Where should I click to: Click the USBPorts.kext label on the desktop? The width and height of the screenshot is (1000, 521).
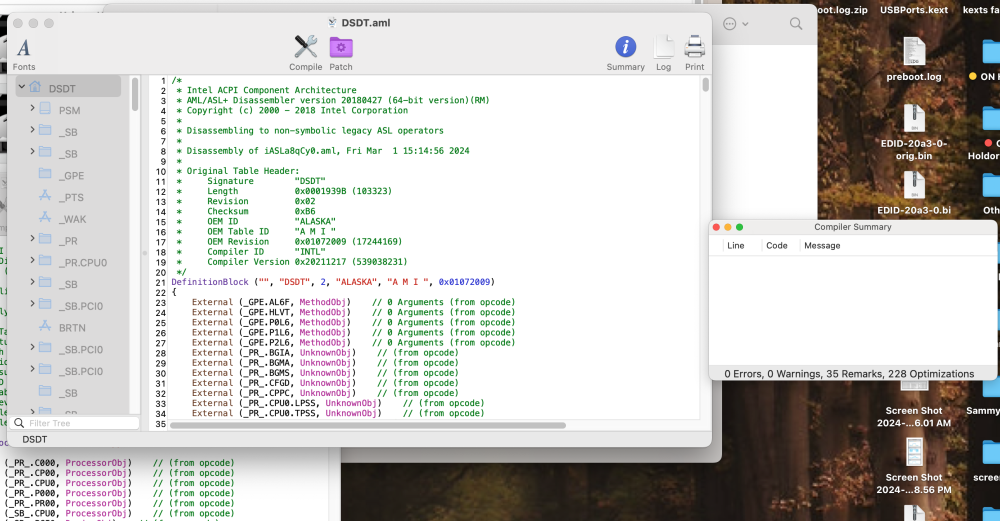point(913,10)
